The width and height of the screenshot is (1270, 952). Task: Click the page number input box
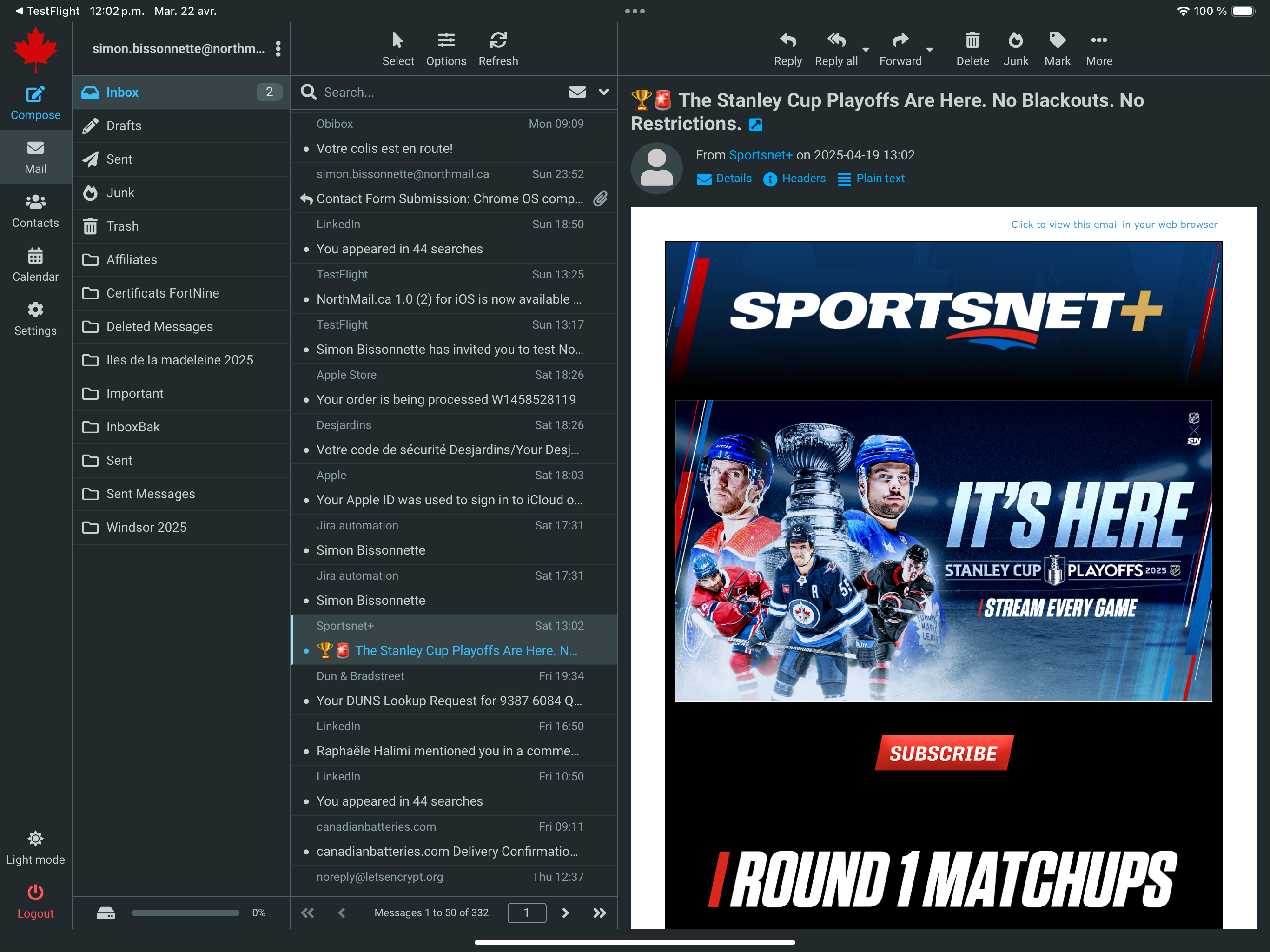(x=527, y=913)
